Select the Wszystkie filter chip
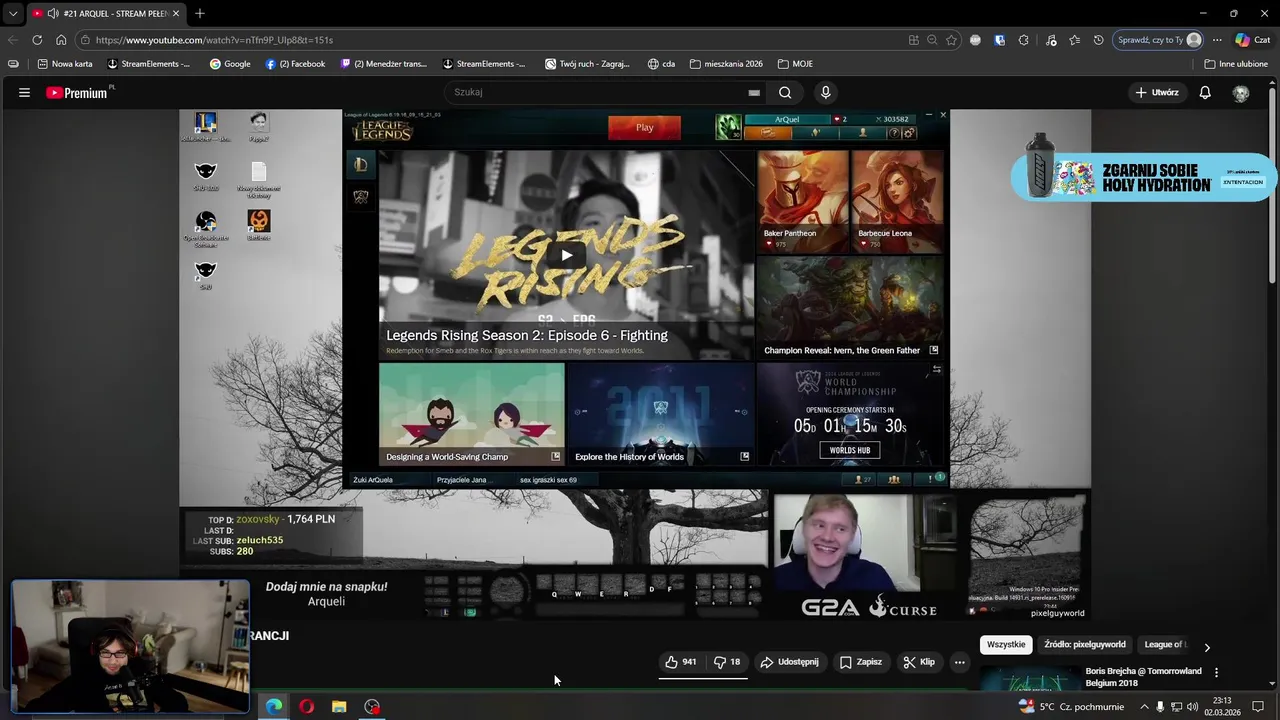This screenshot has width=1280, height=720. [x=1006, y=645]
